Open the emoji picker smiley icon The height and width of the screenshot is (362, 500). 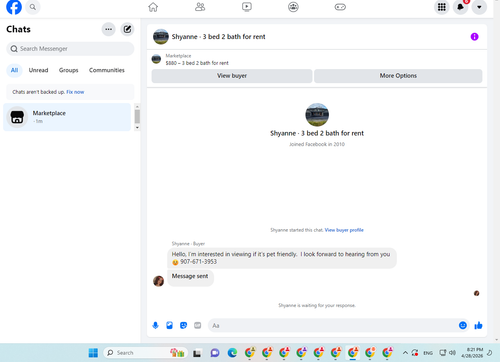[463, 325]
